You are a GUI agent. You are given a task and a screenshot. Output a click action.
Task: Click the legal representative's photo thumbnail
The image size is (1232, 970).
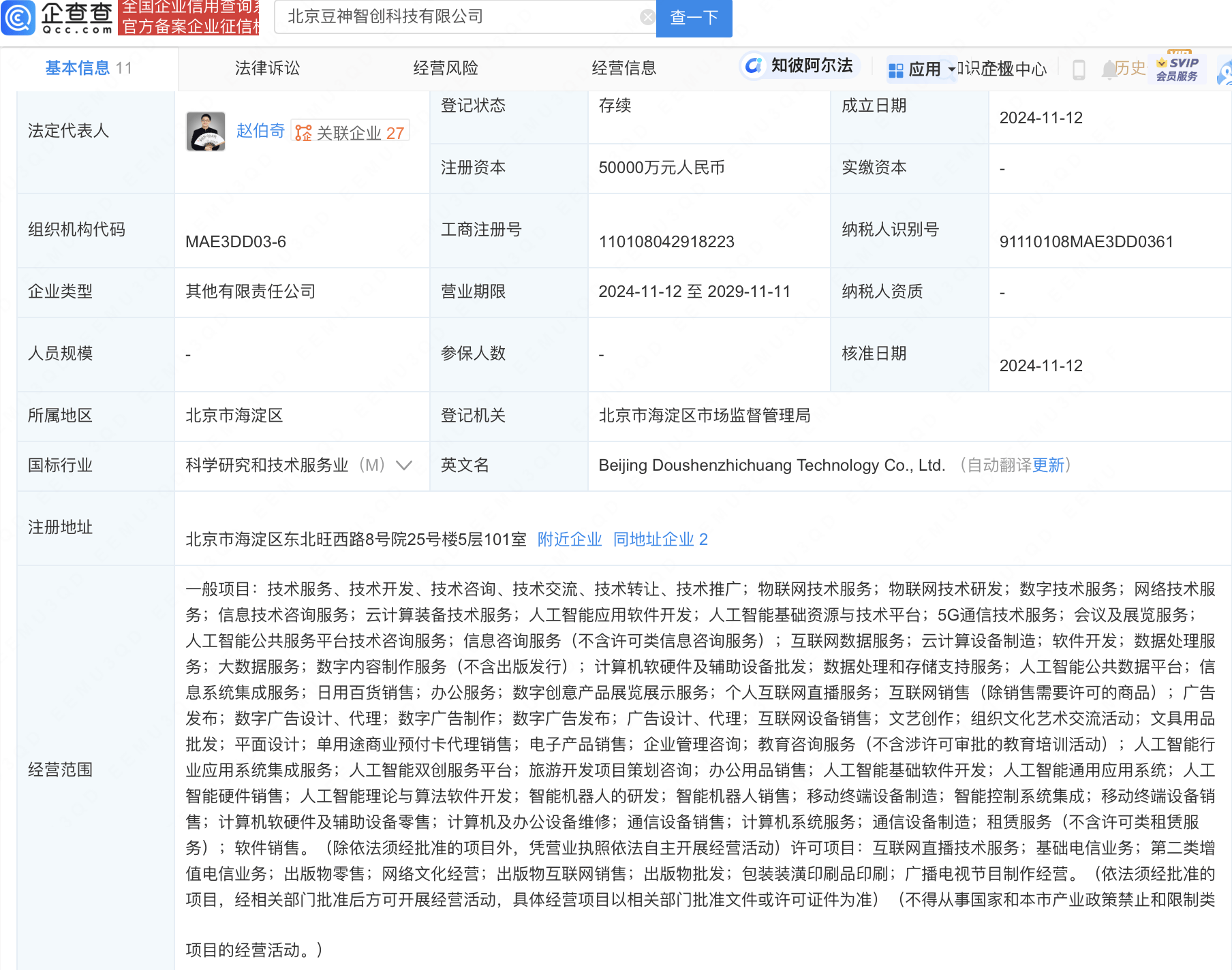click(x=206, y=131)
